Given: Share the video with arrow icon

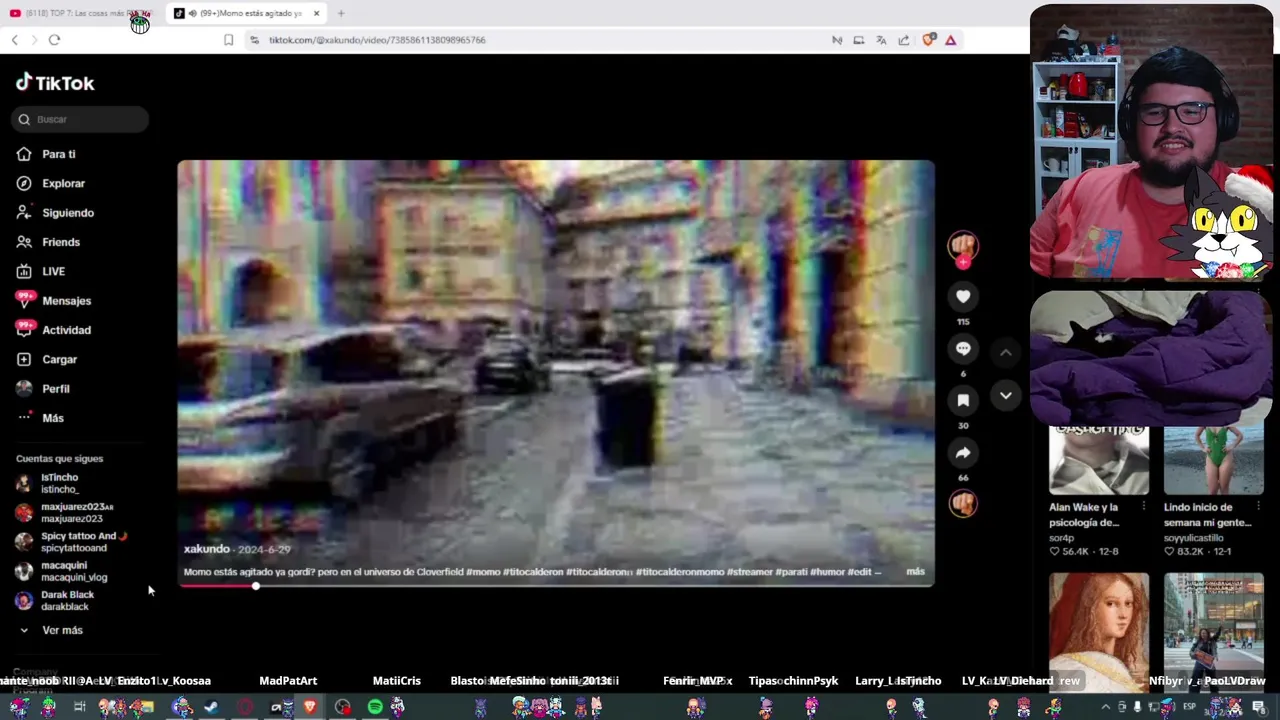Looking at the screenshot, I should (963, 452).
